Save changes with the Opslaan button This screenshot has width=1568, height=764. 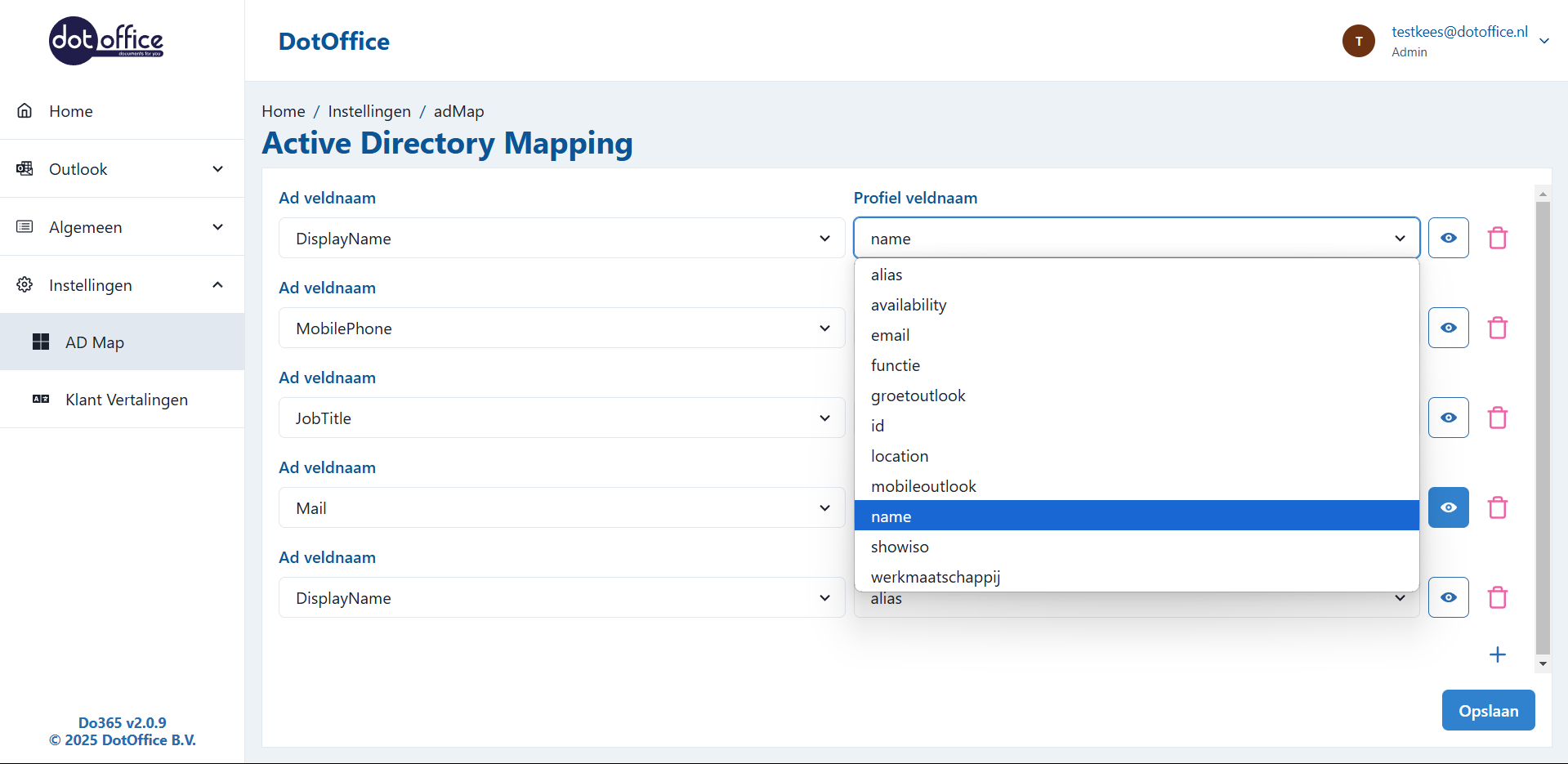[1487, 711]
